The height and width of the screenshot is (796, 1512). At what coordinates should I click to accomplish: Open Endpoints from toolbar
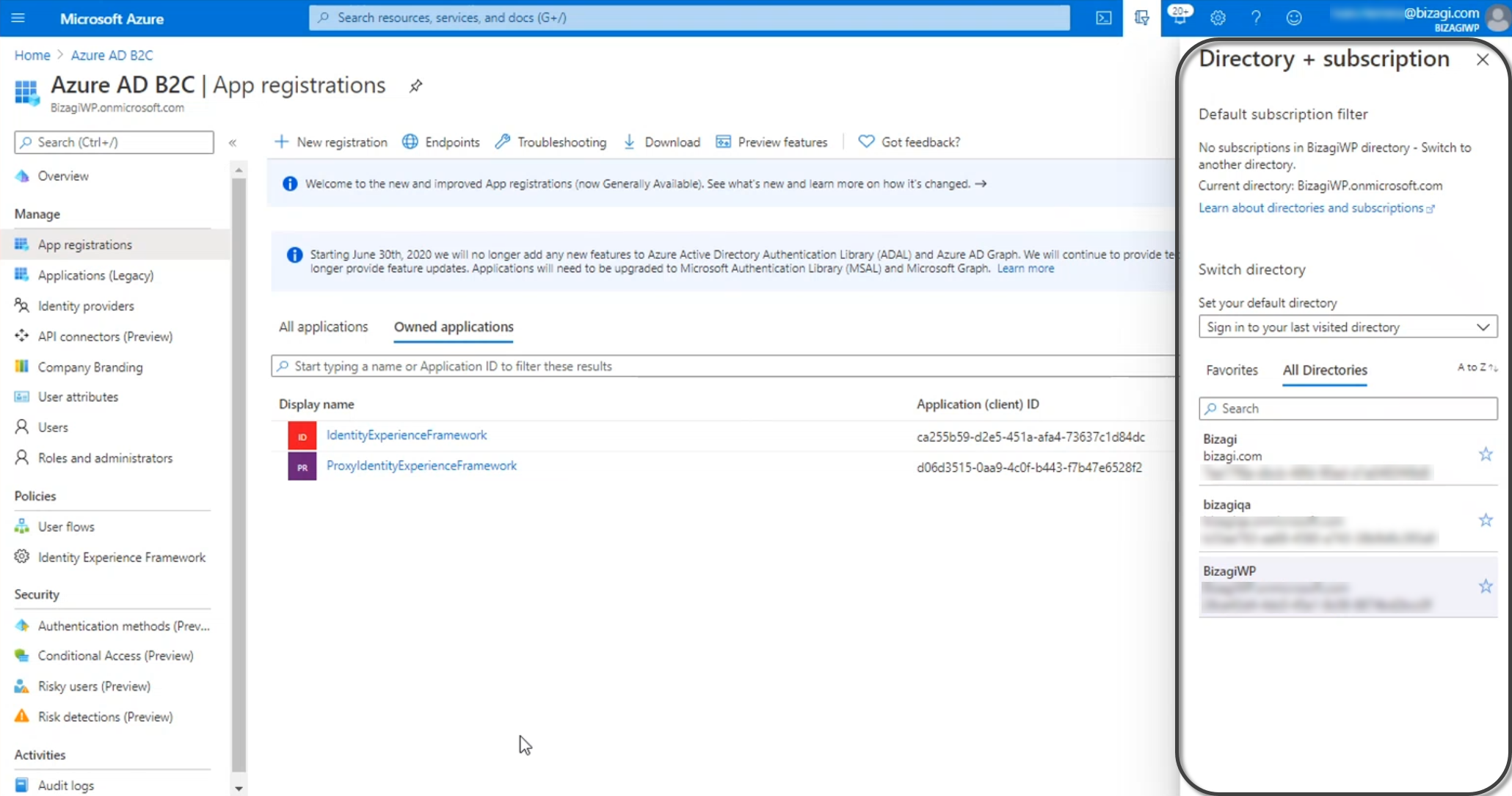pyautogui.click(x=441, y=142)
